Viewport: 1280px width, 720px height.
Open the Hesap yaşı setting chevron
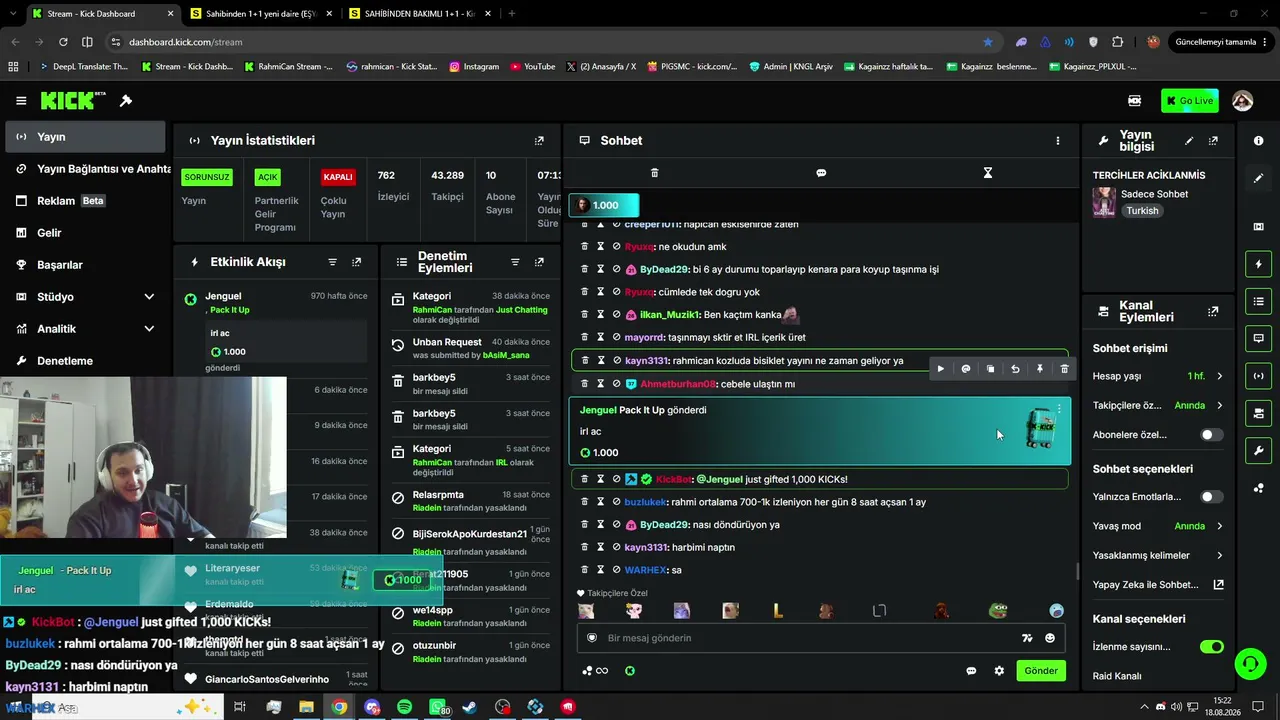coord(1219,376)
